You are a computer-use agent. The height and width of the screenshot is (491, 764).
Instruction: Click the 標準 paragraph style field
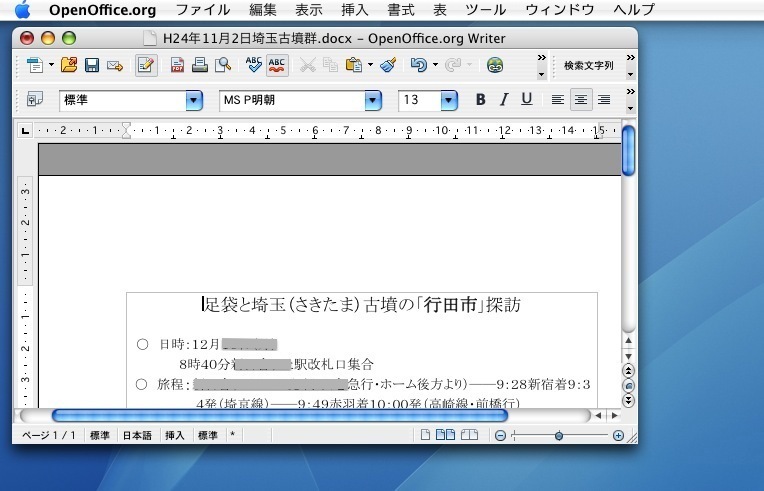pyautogui.click(x=123, y=100)
